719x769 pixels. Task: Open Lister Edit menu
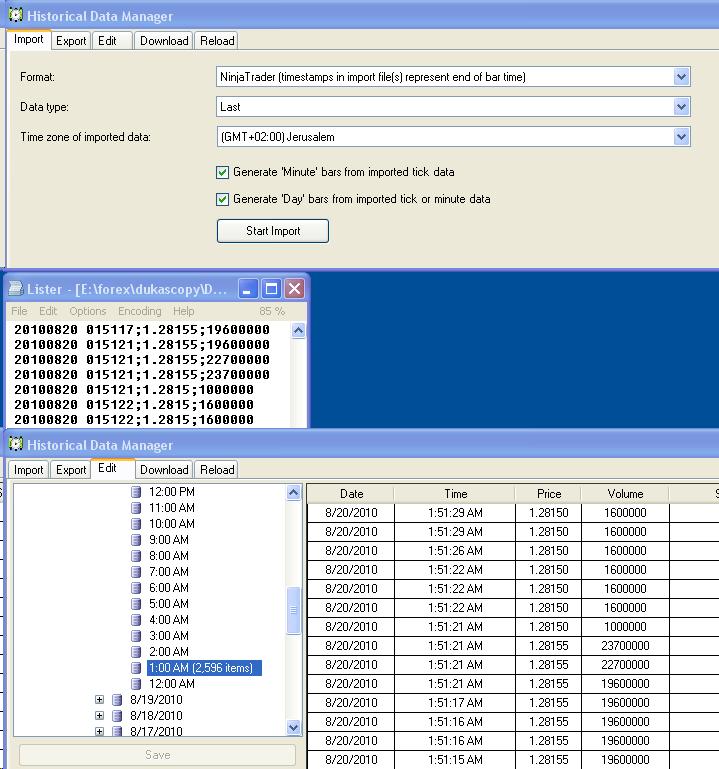tap(48, 311)
